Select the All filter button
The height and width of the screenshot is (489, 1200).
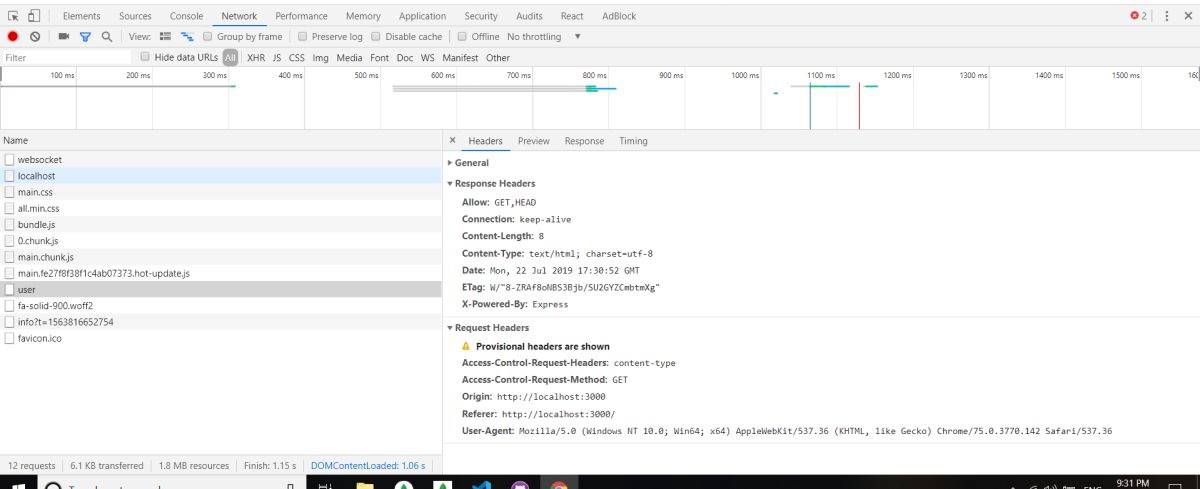(231, 58)
